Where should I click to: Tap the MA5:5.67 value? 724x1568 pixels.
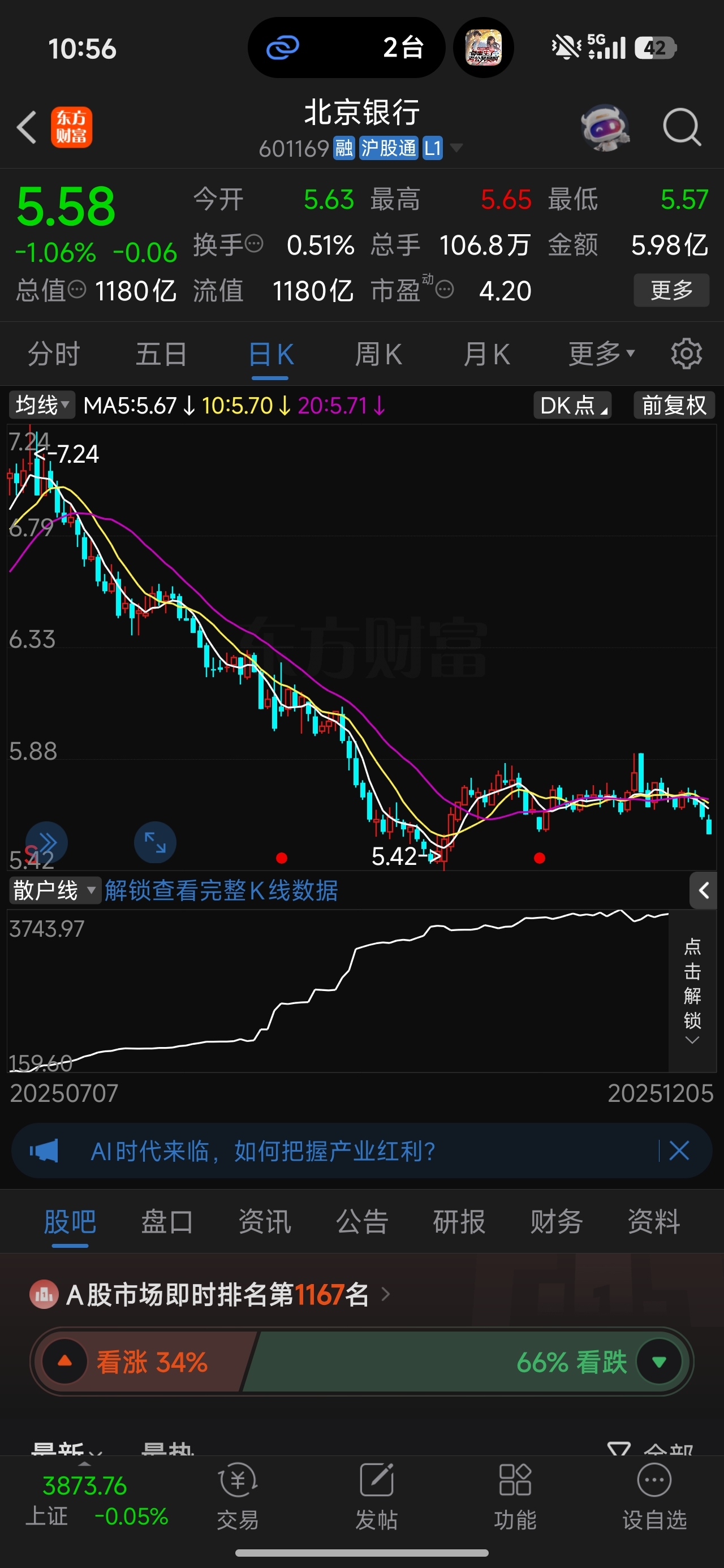[130, 406]
